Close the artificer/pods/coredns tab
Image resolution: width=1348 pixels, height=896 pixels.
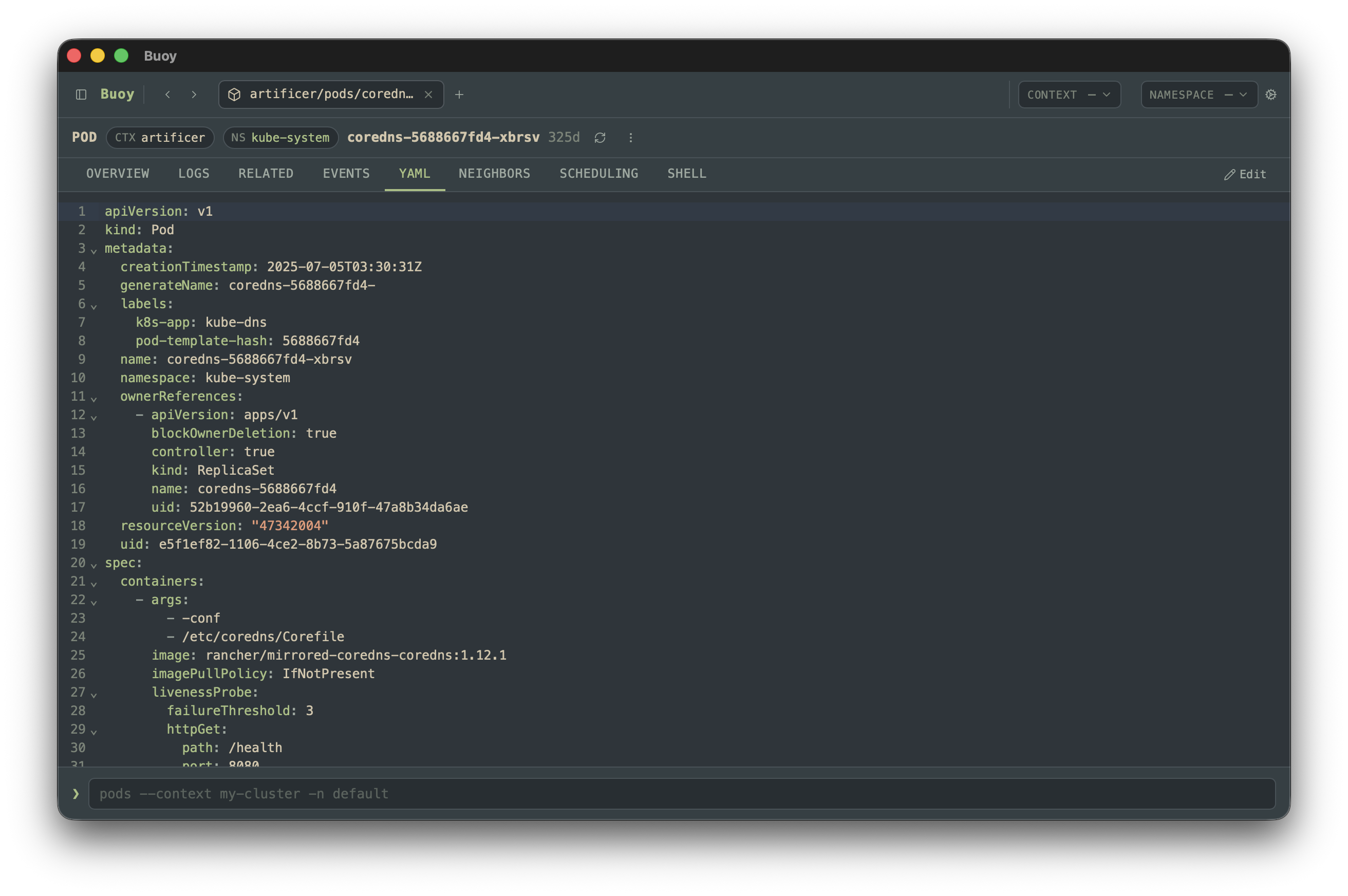click(428, 95)
